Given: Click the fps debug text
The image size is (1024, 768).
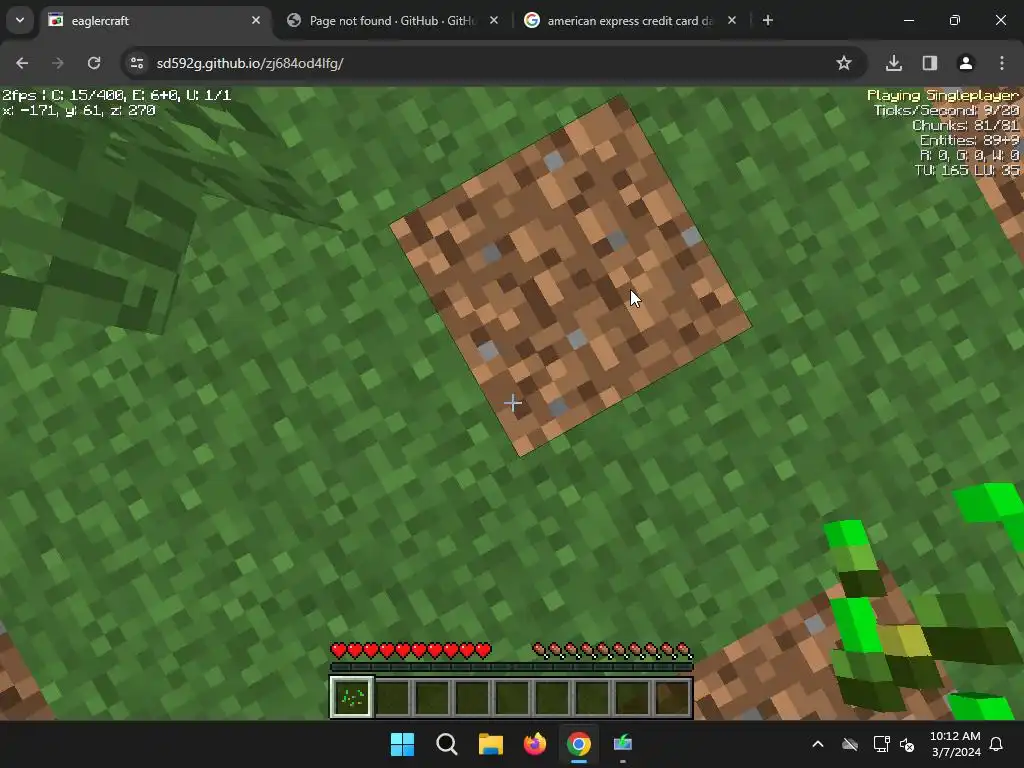Looking at the screenshot, I should [x=117, y=95].
